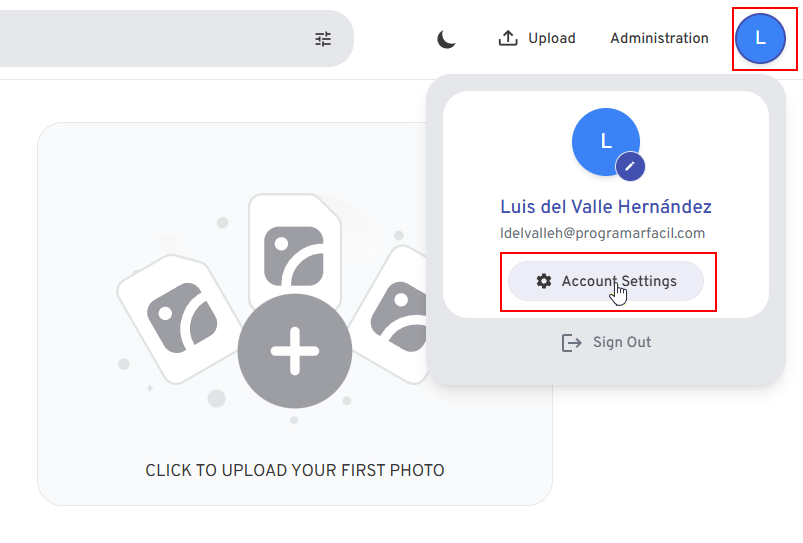Click the Upload label in header
This screenshot has width=803, height=543.
[552, 38]
